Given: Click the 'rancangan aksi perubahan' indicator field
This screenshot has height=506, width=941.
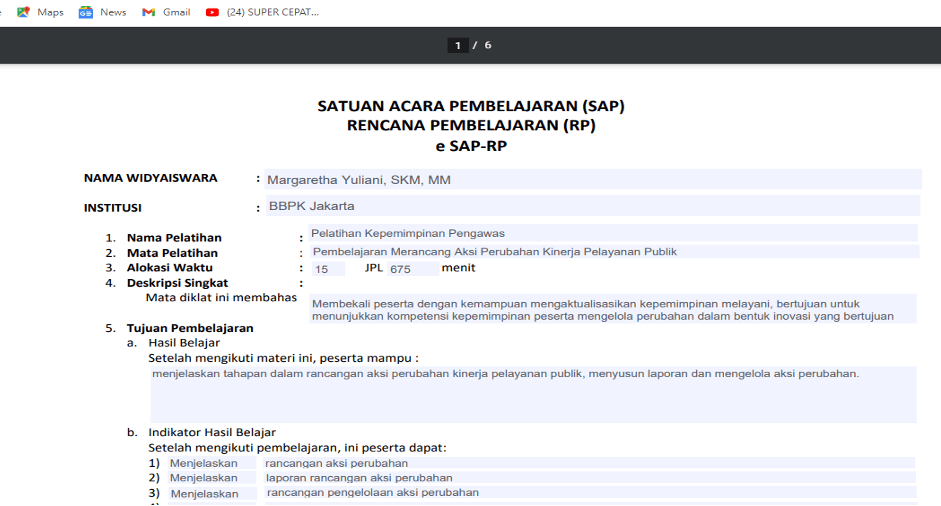Looking at the screenshot, I should pos(588,463).
